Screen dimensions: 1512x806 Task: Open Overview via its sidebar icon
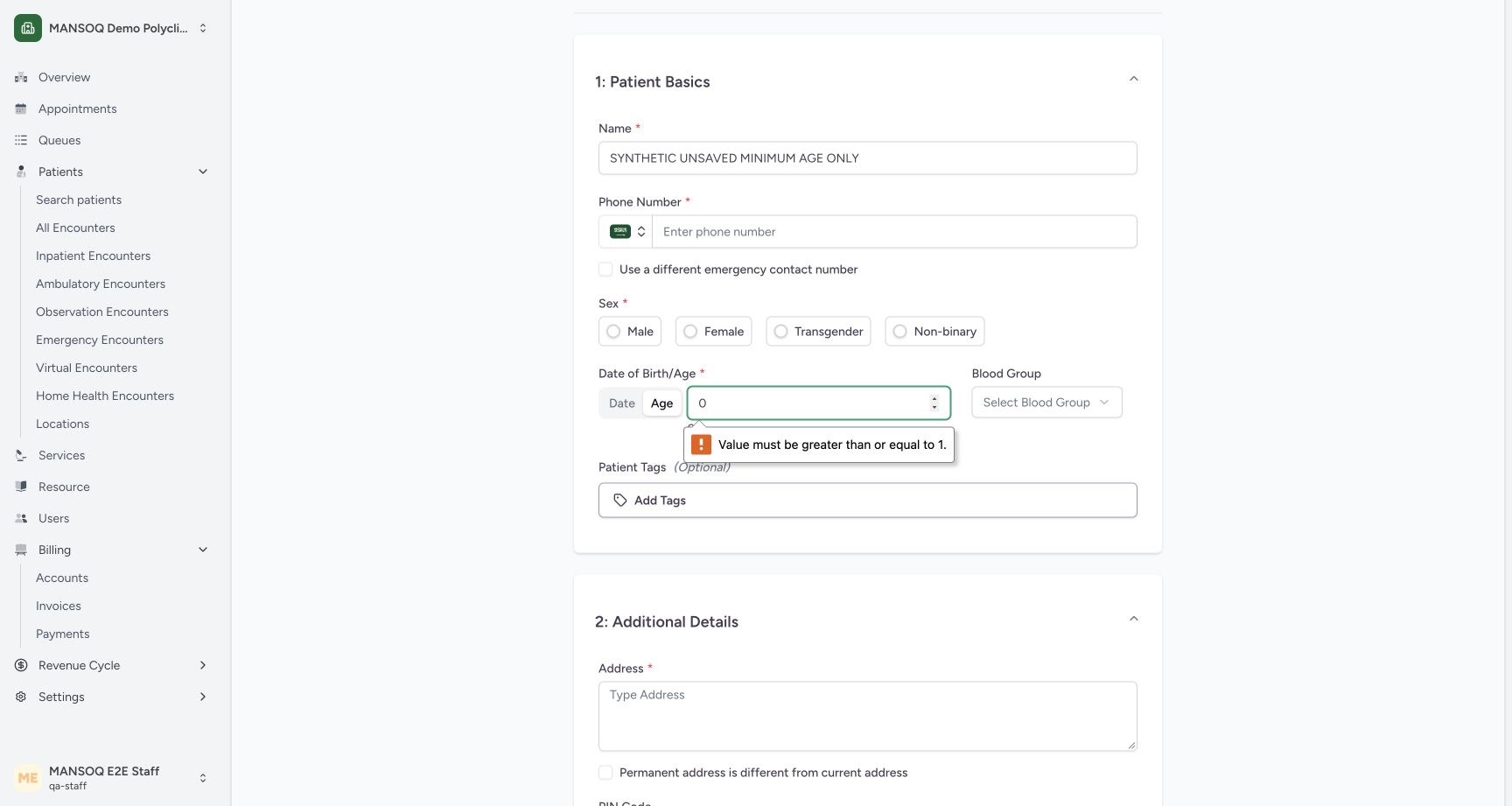point(21,77)
